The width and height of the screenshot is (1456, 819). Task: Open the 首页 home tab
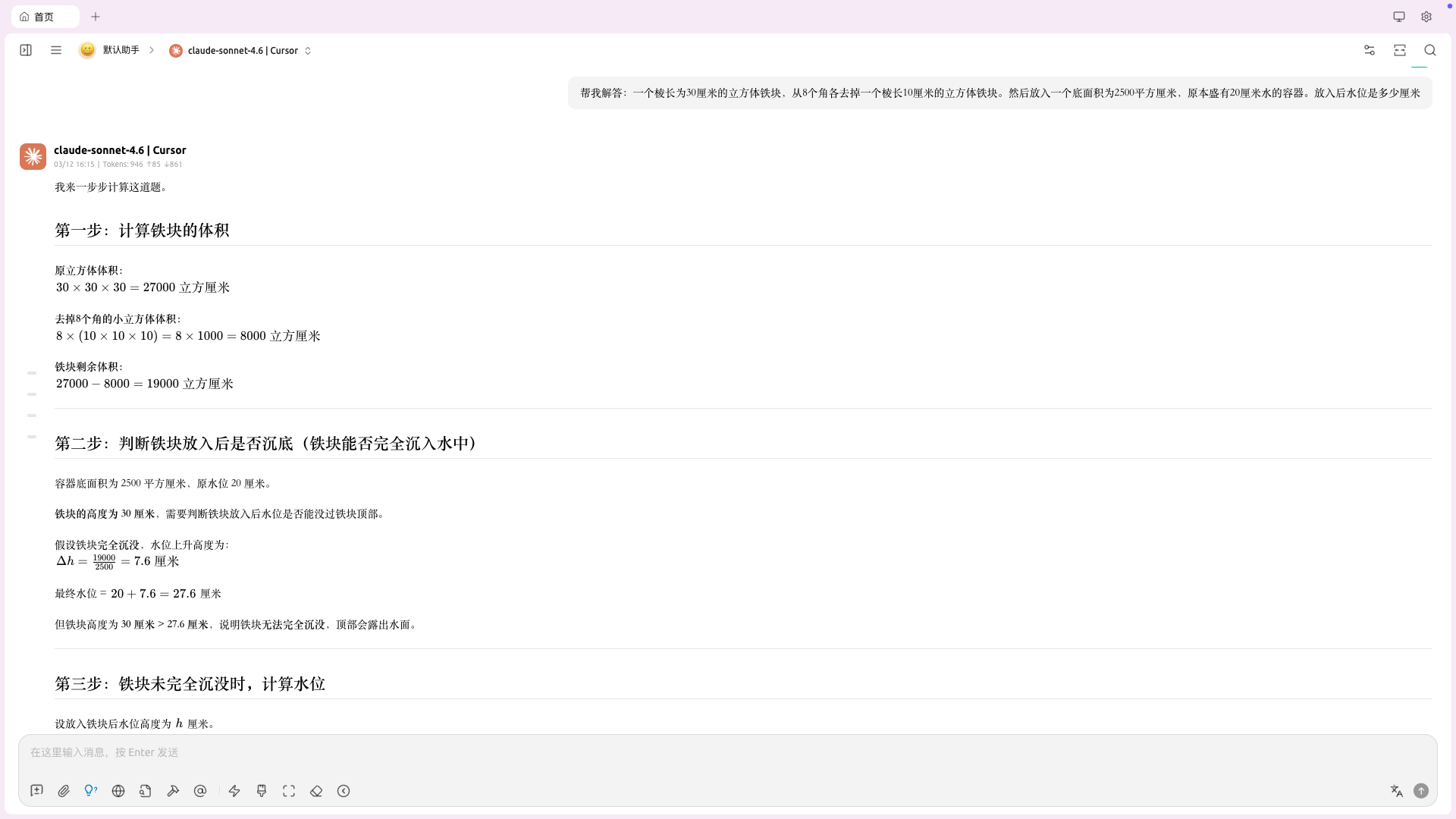(x=45, y=17)
